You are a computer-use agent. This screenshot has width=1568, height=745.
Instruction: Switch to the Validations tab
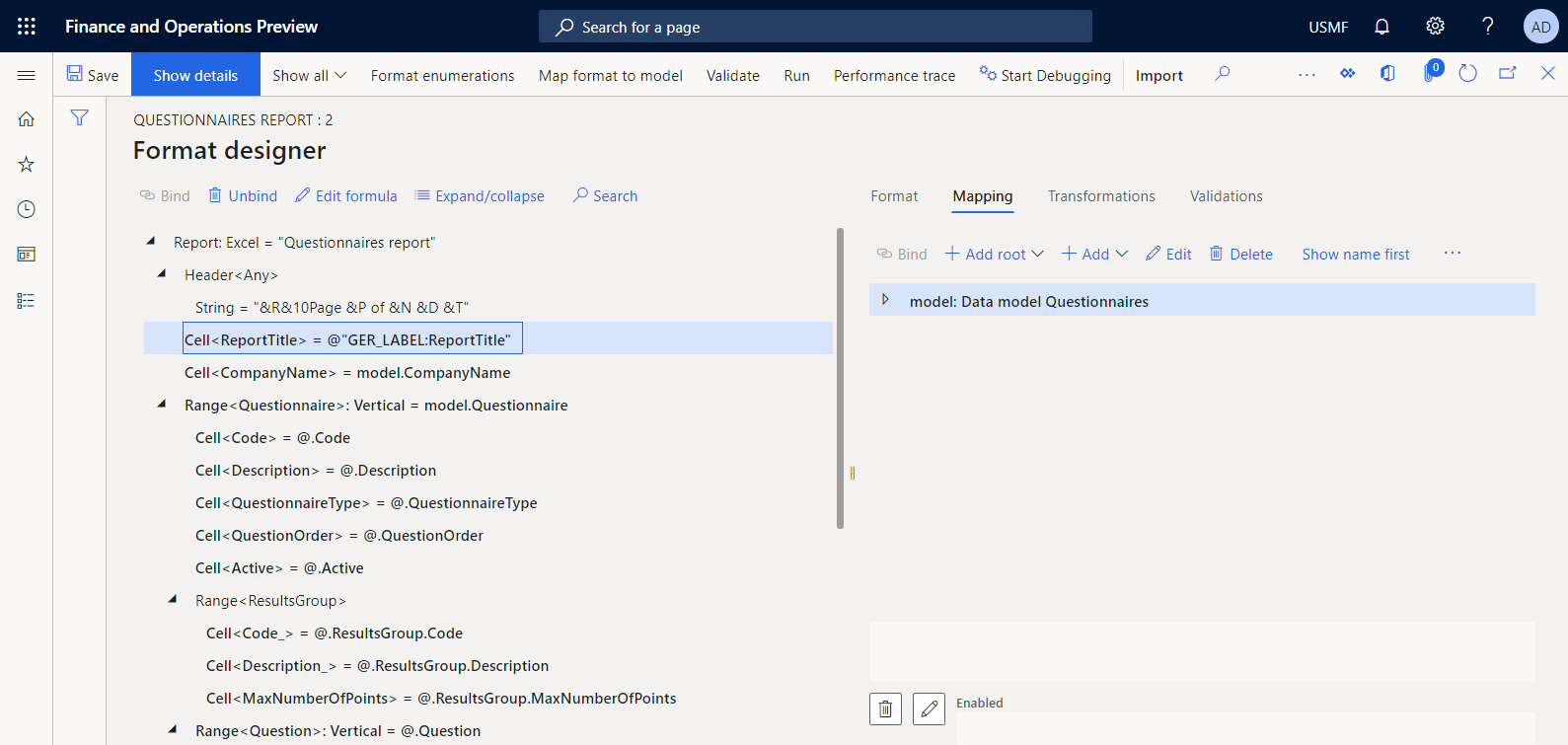pyautogui.click(x=1227, y=196)
